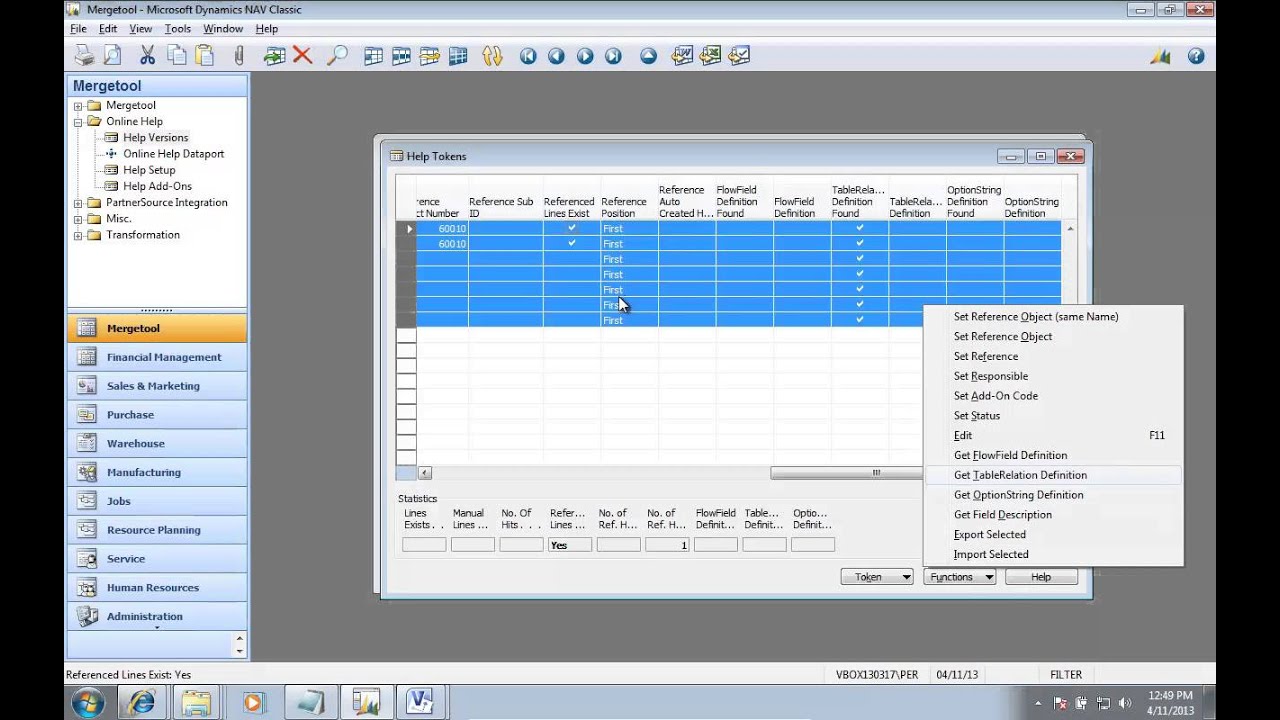Click the Field Filter toolbar icon
This screenshot has width=1280, height=720.
pos(373,56)
